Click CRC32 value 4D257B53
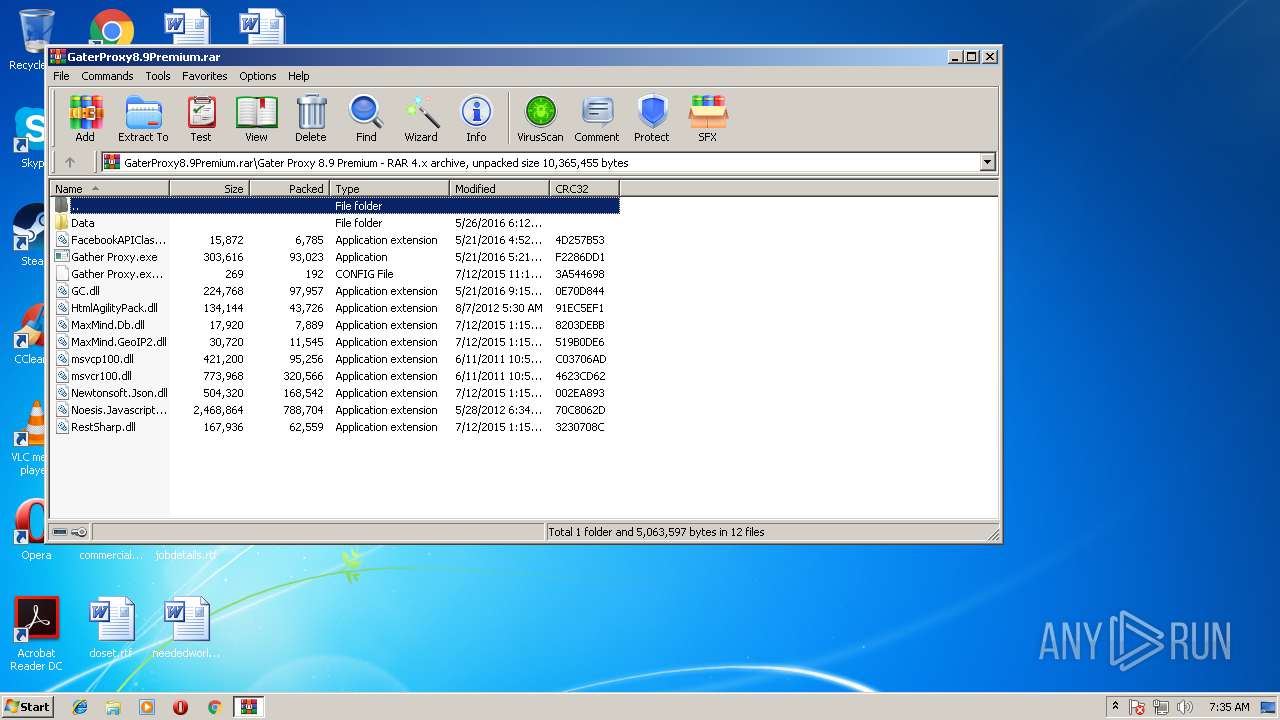1280x720 pixels. coord(580,240)
